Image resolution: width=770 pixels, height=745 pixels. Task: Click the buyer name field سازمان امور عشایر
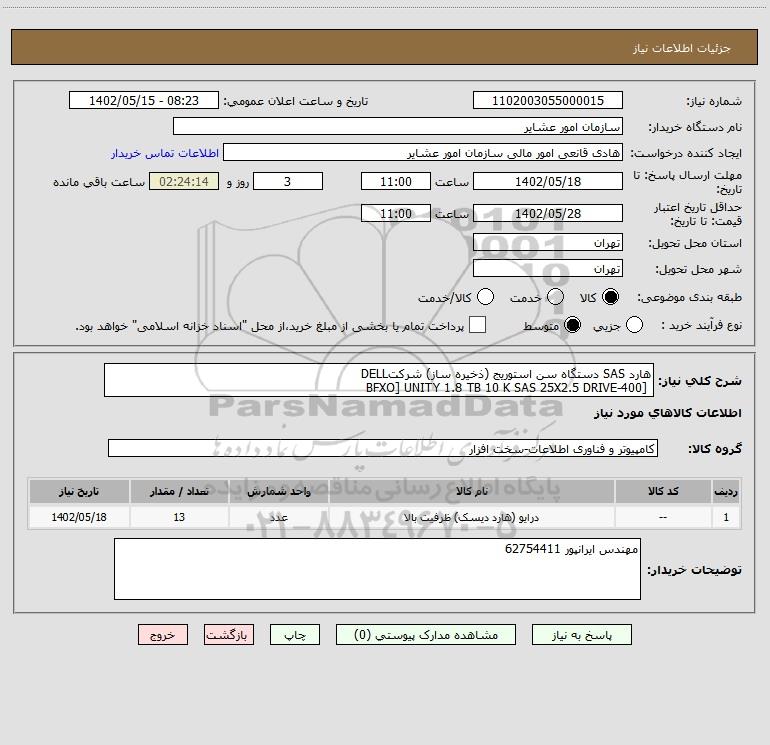398,126
